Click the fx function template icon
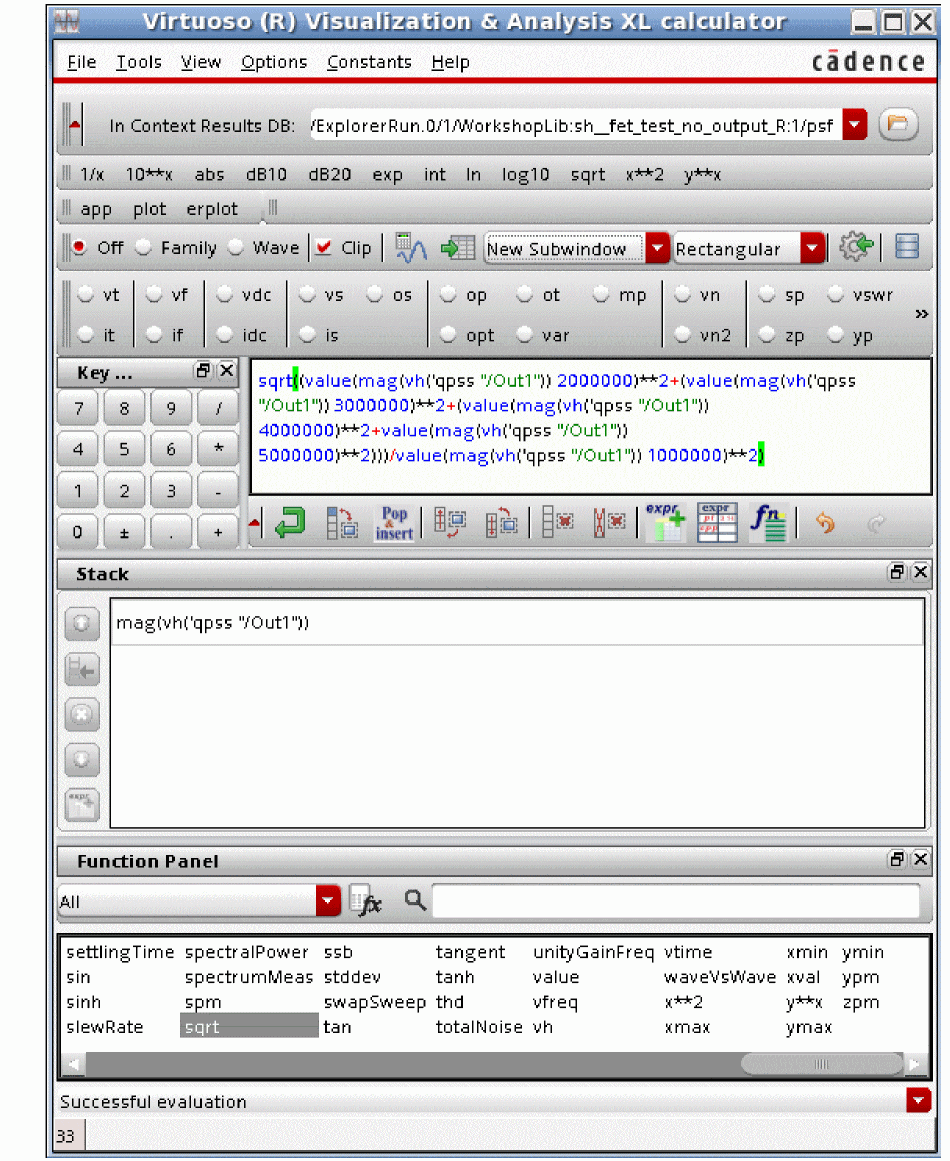 point(366,901)
